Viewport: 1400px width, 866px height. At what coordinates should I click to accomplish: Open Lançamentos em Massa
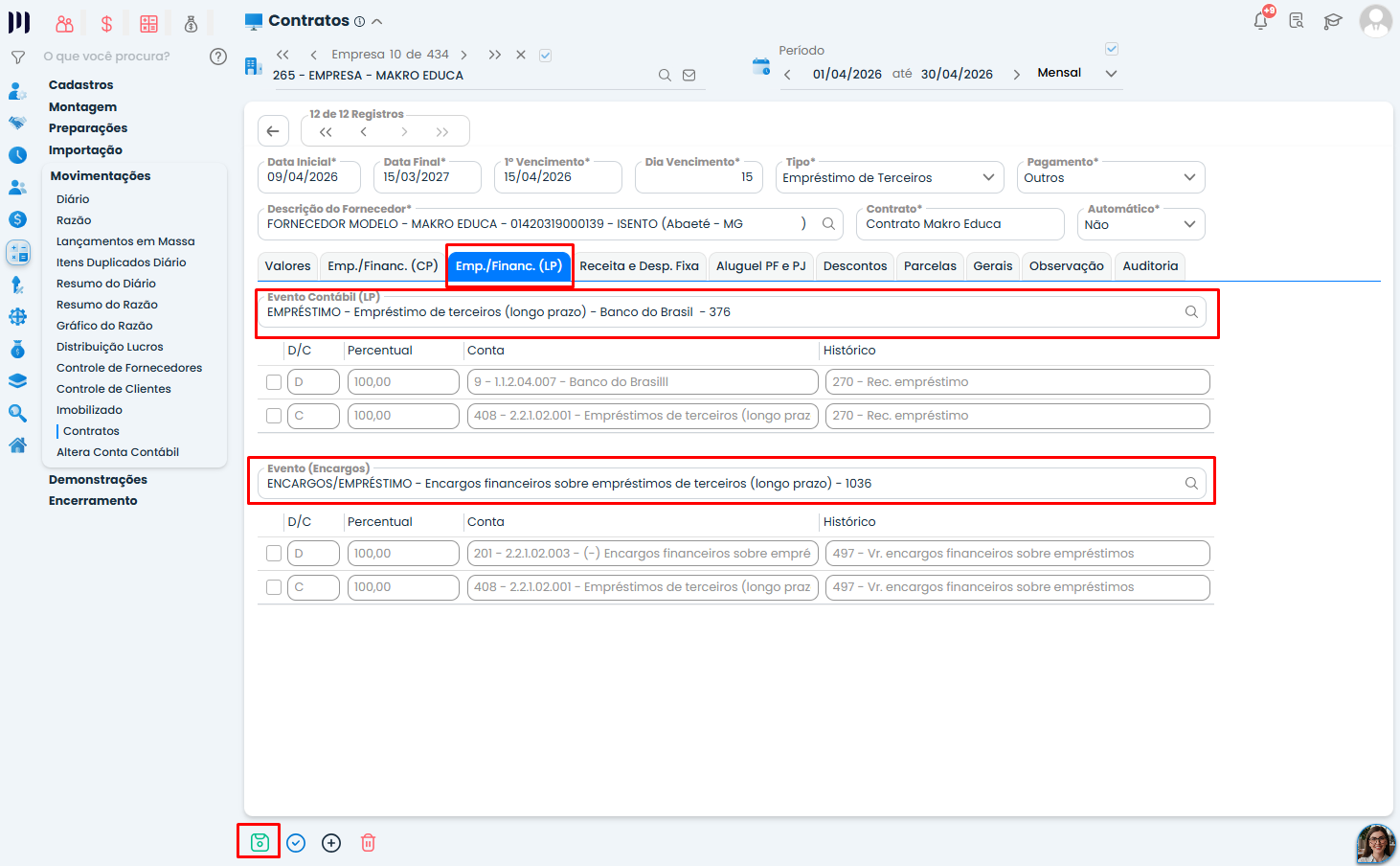pyautogui.click(x=125, y=241)
